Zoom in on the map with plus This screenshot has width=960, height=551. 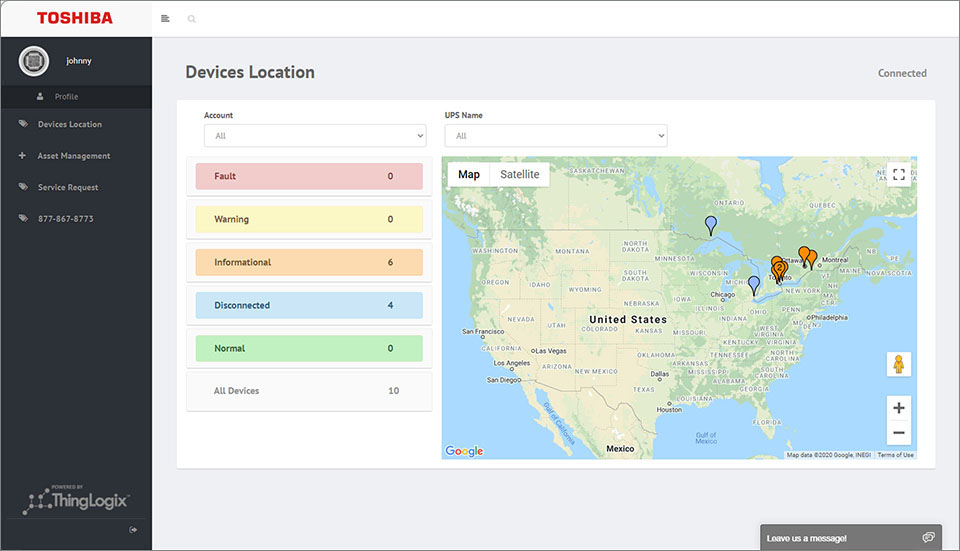coord(899,408)
